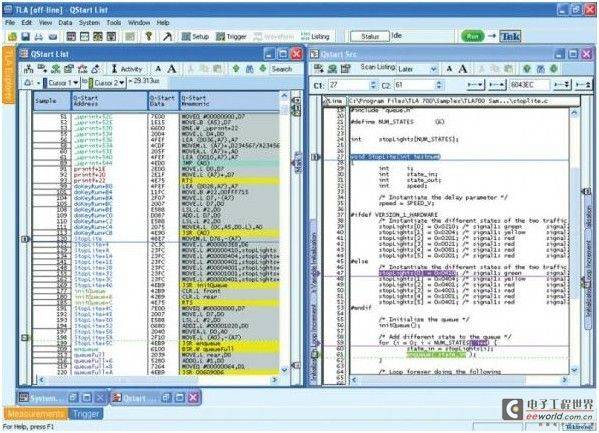Open the Edit menu
The height and width of the screenshot is (433, 599).
click(26, 23)
